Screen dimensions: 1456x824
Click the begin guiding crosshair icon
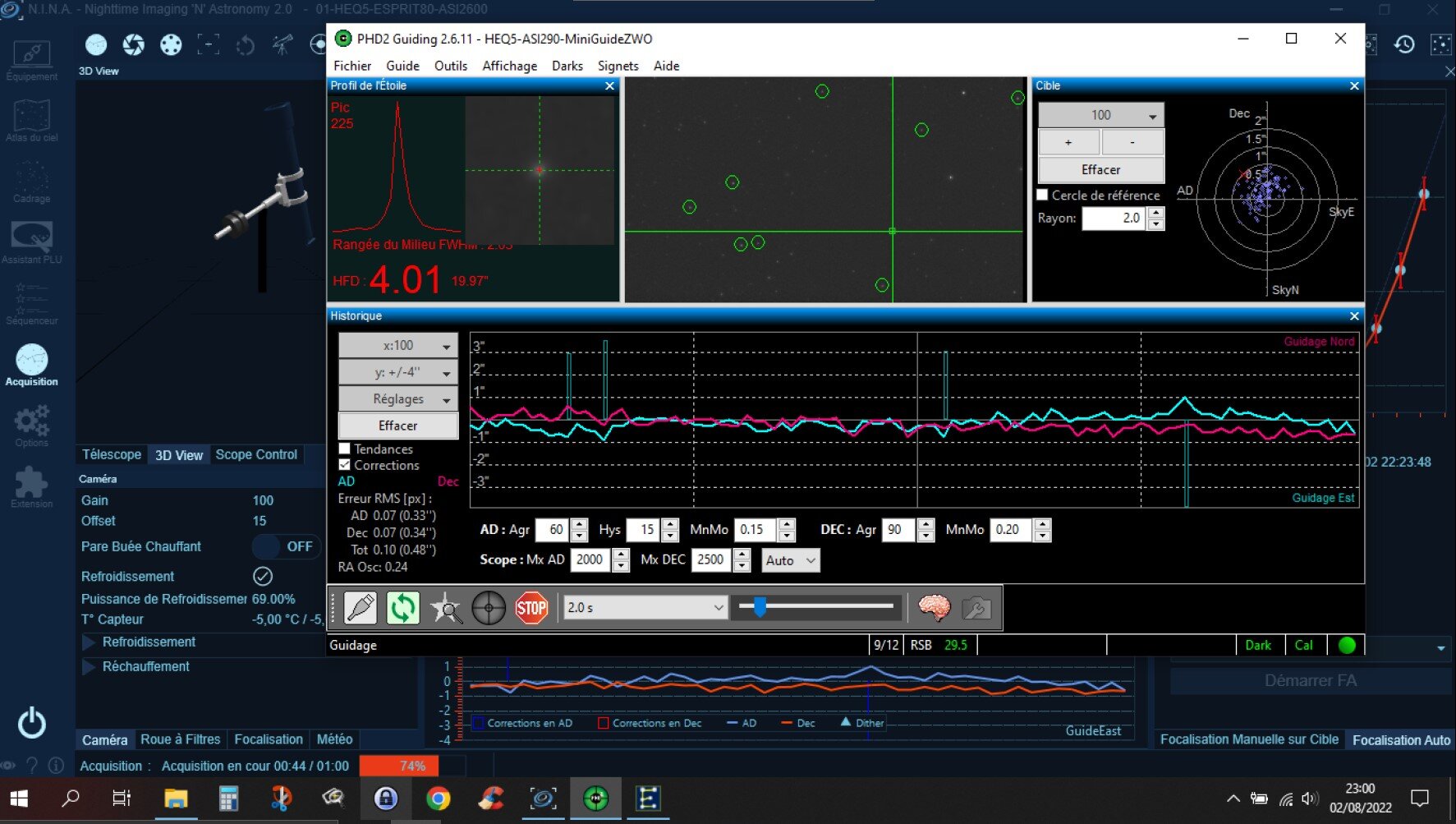(x=489, y=608)
